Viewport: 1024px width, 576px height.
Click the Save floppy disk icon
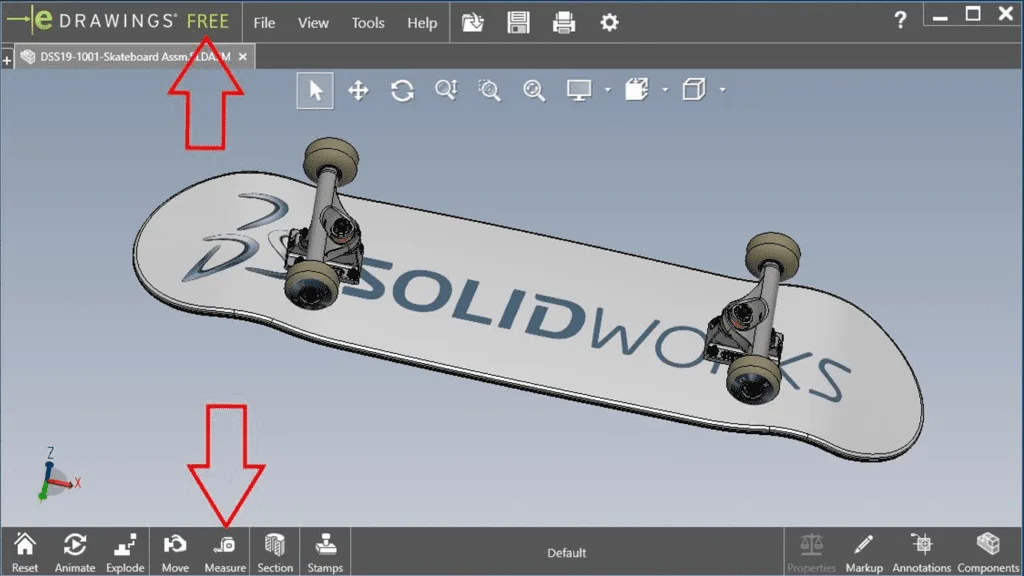point(518,22)
